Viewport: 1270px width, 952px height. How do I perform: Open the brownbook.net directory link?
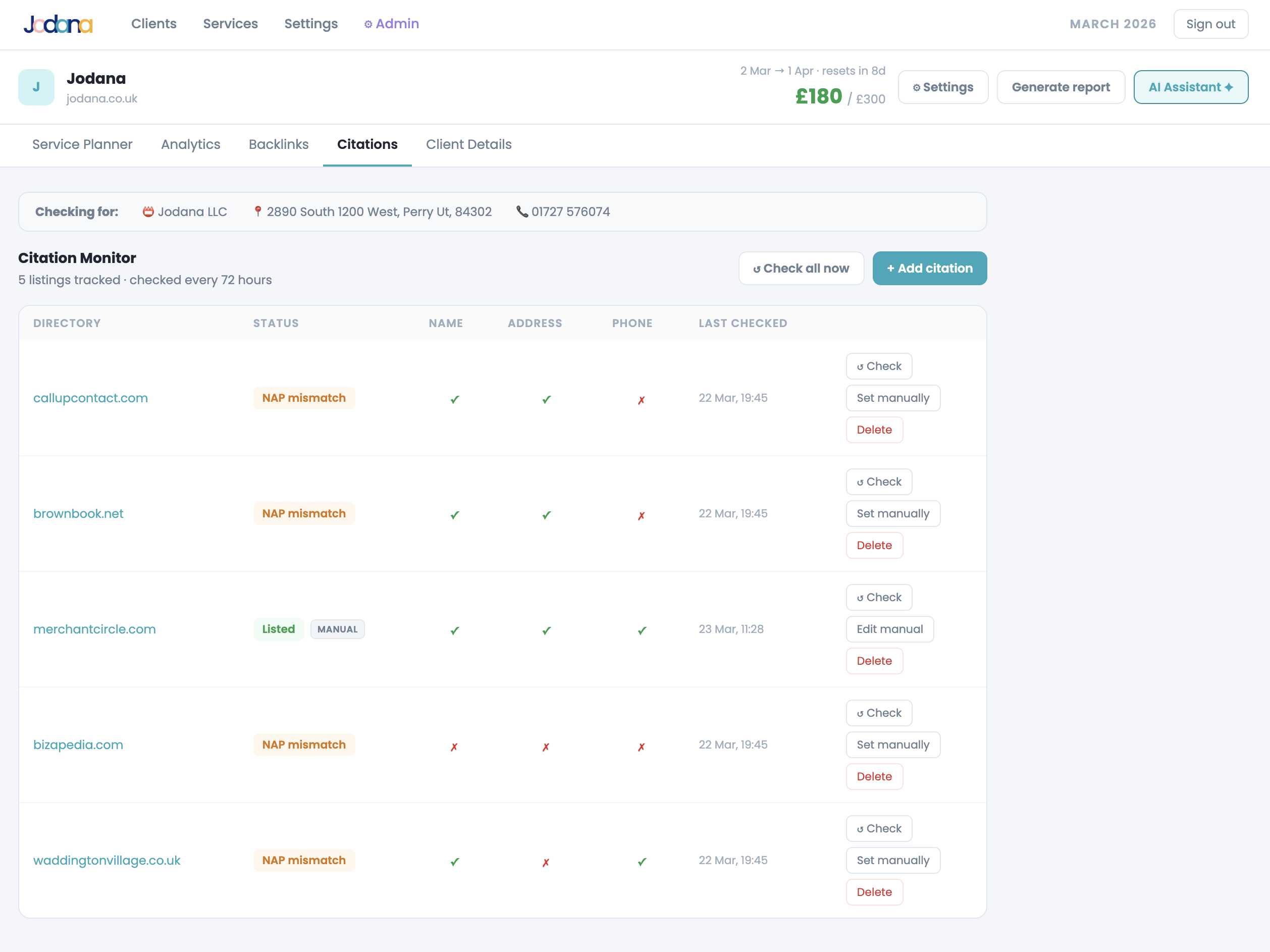[78, 513]
